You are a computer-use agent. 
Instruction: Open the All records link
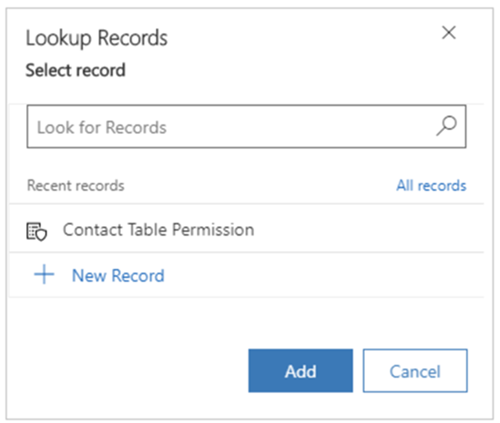[431, 185]
